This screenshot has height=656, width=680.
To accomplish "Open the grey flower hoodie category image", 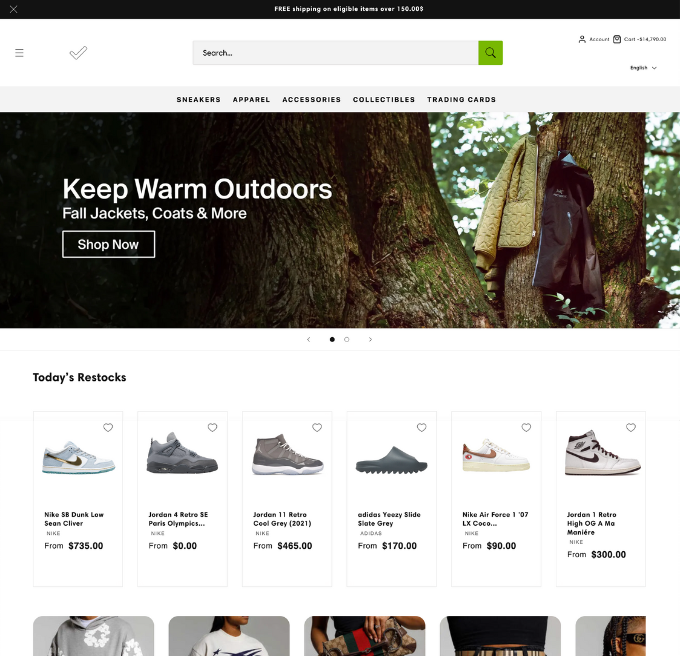I will [x=94, y=636].
